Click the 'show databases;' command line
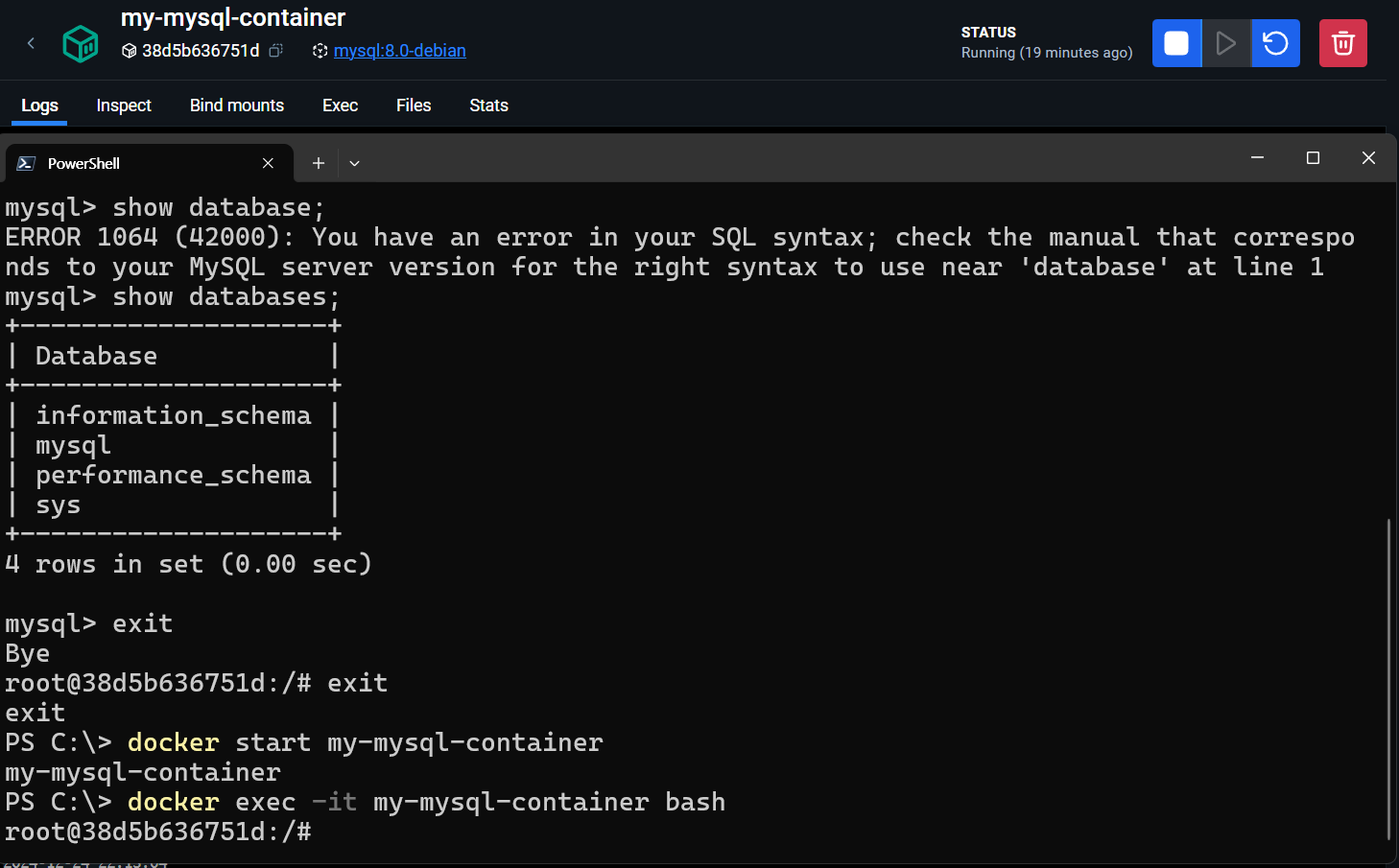 [x=173, y=296]
